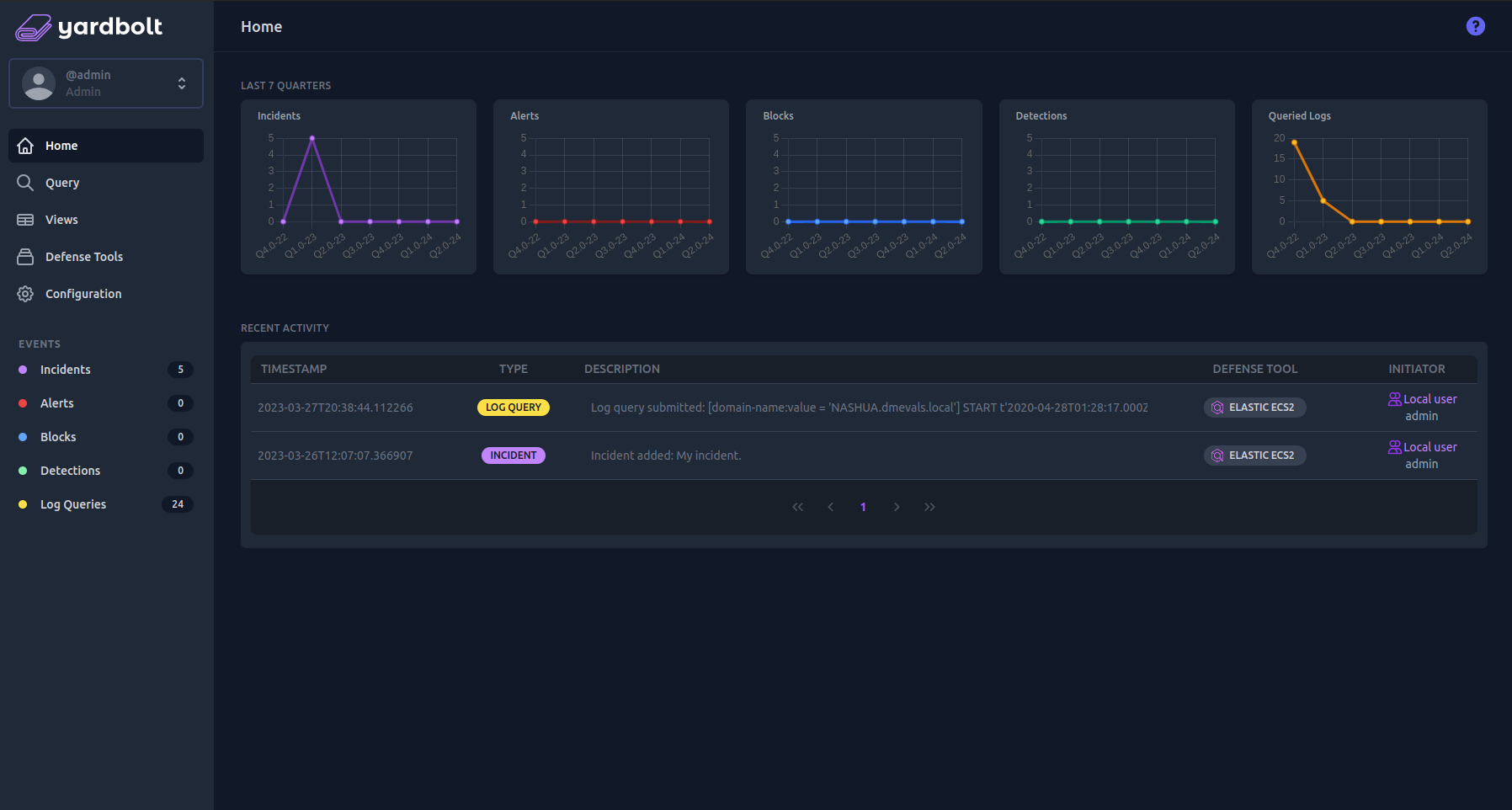Screen dimensions: 1512x810
Task: Click the Configuration gear icon
Action: (25, 294)
